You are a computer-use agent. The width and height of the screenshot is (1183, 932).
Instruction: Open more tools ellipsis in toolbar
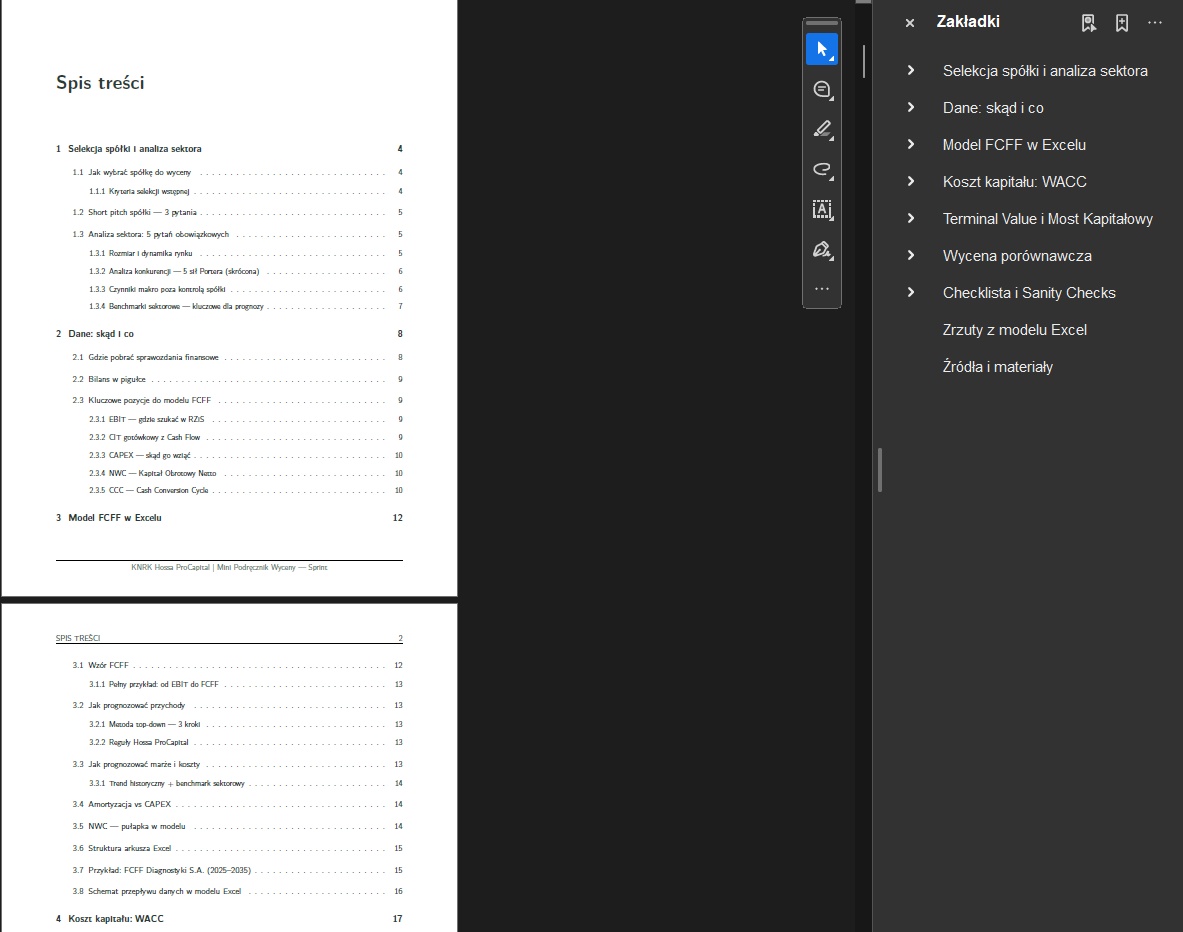click(822, 289)
